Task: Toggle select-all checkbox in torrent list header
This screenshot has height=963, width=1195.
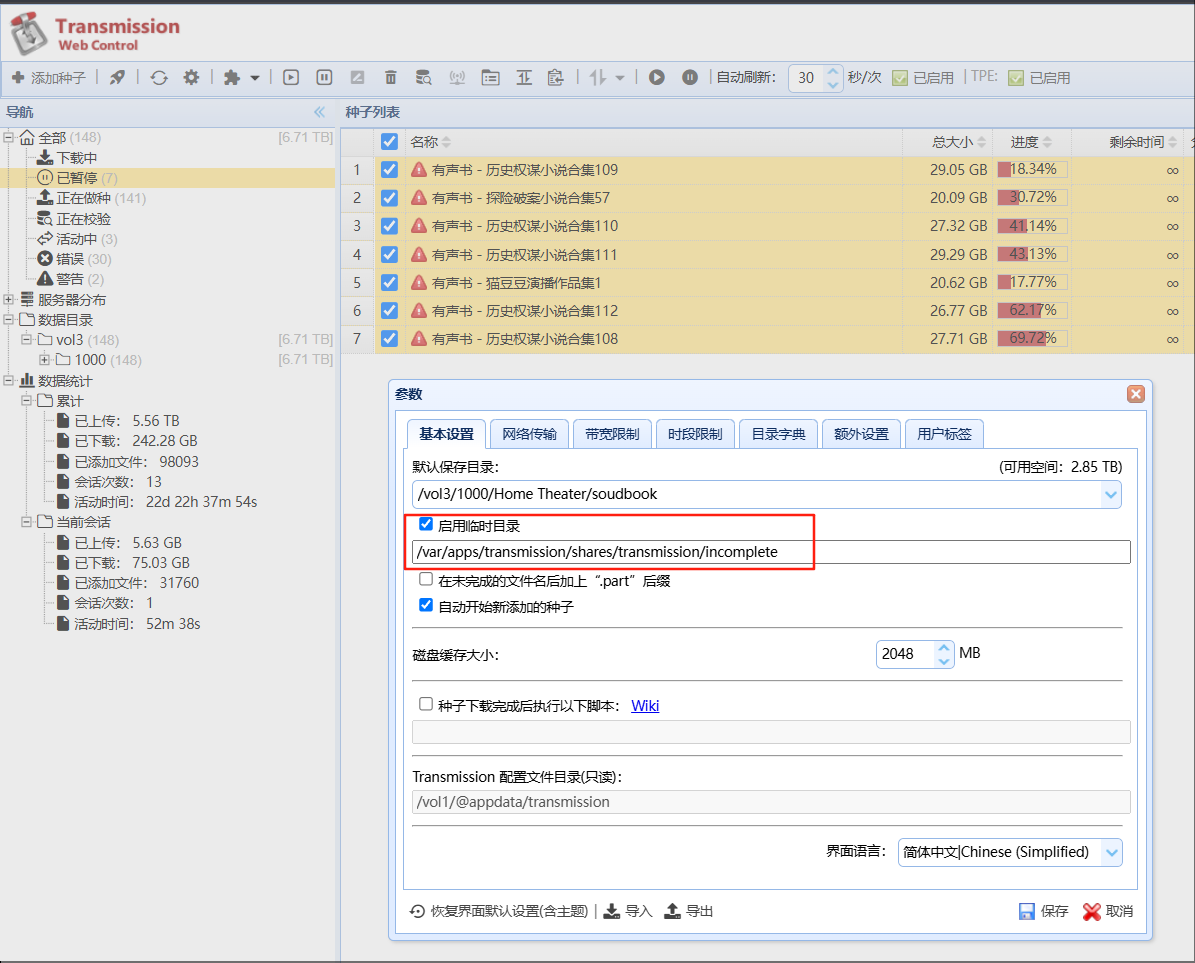Action: pyautogui.click(x=389, y=142)
